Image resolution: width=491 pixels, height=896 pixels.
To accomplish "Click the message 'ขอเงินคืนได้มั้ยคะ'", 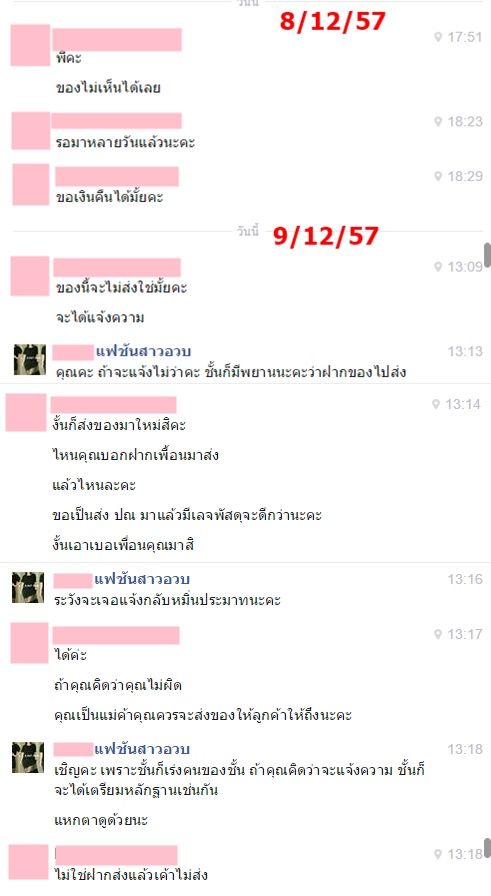I will pyautogui.click(x=110, y=198).
